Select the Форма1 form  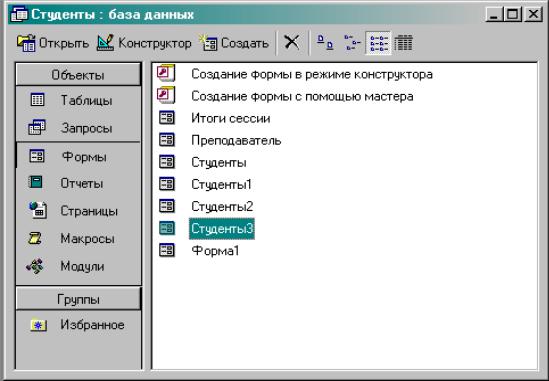[215, 251]
